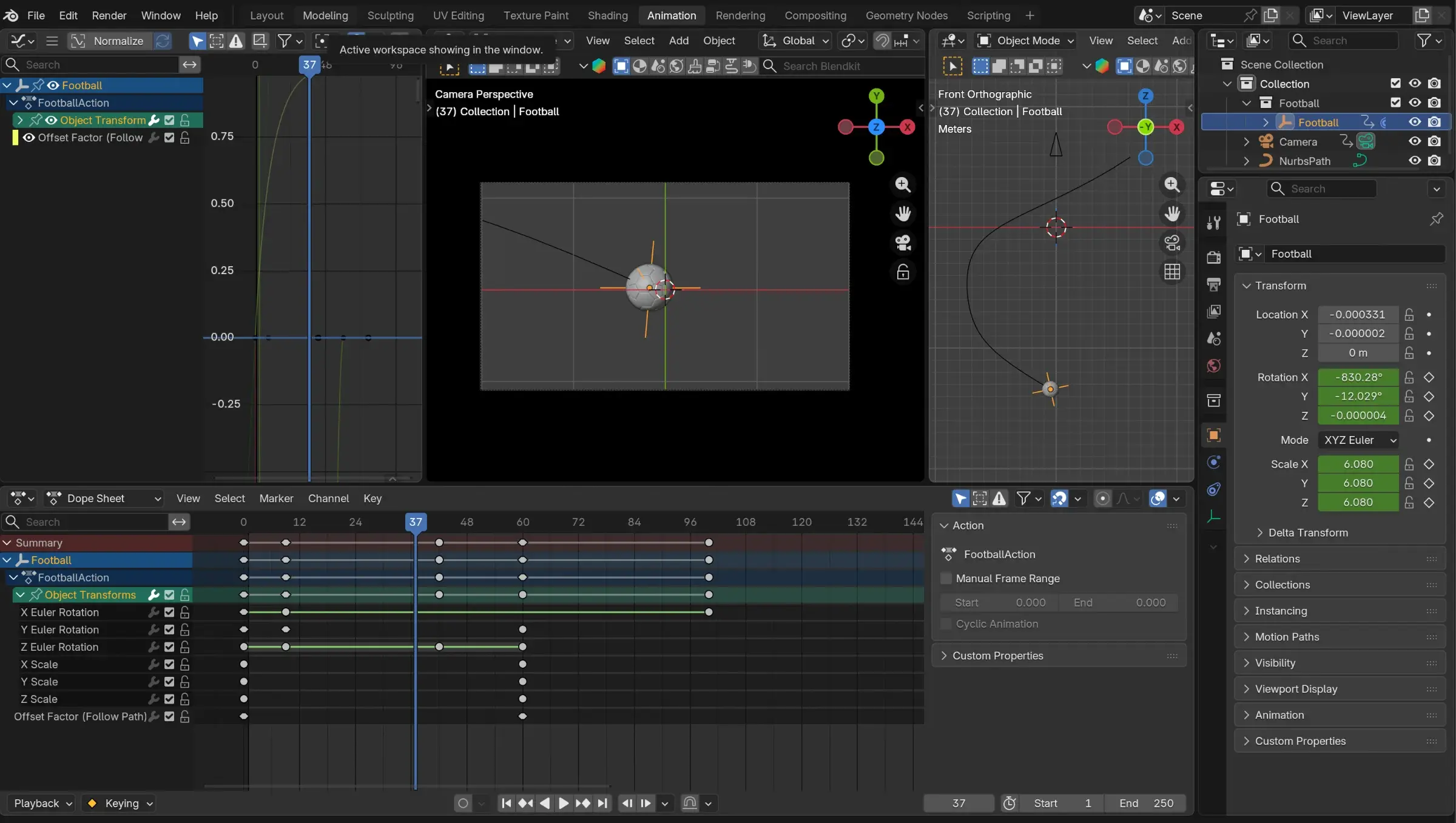This screenshot has width=1456, height=823.
Task: Open the Object properties tab icon
Action: coord(1213,435)
